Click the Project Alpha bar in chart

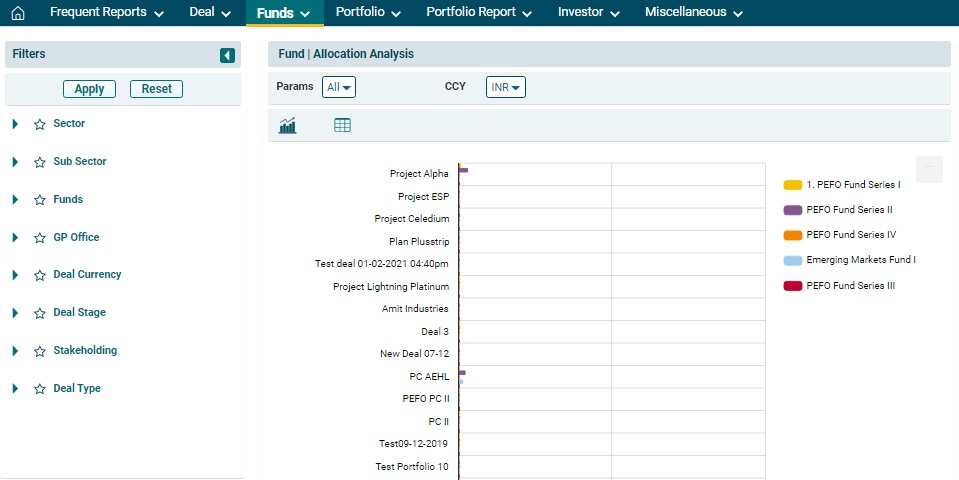464,171
